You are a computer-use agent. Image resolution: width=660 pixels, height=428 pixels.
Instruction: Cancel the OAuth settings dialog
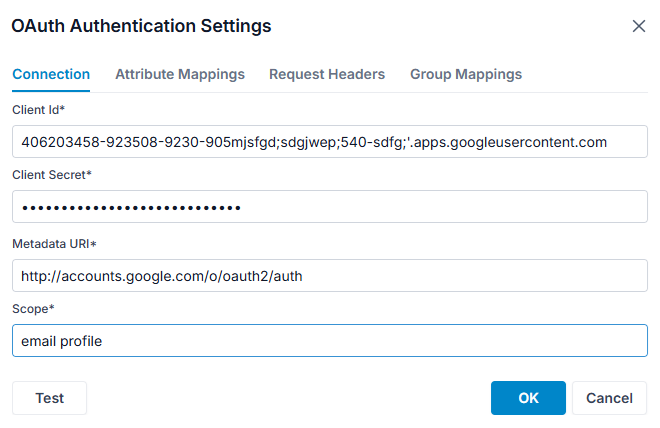(609, 398)
